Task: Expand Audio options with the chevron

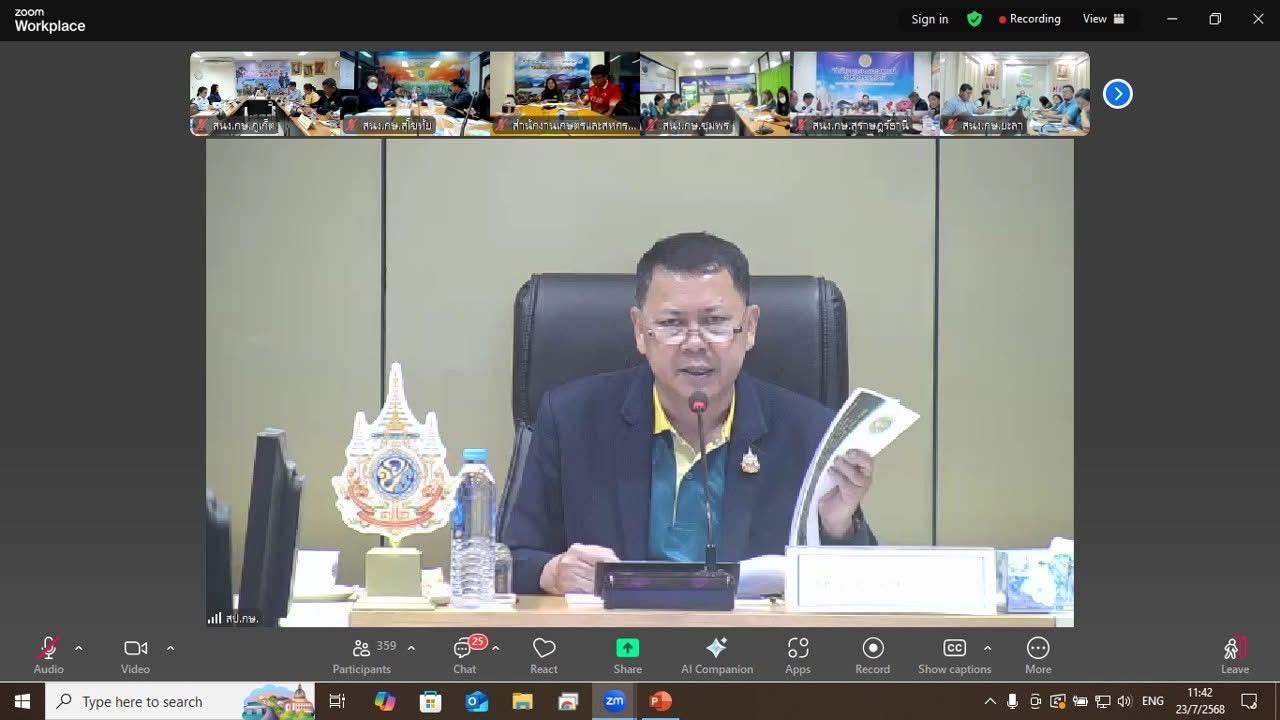Action: (78, 647)
